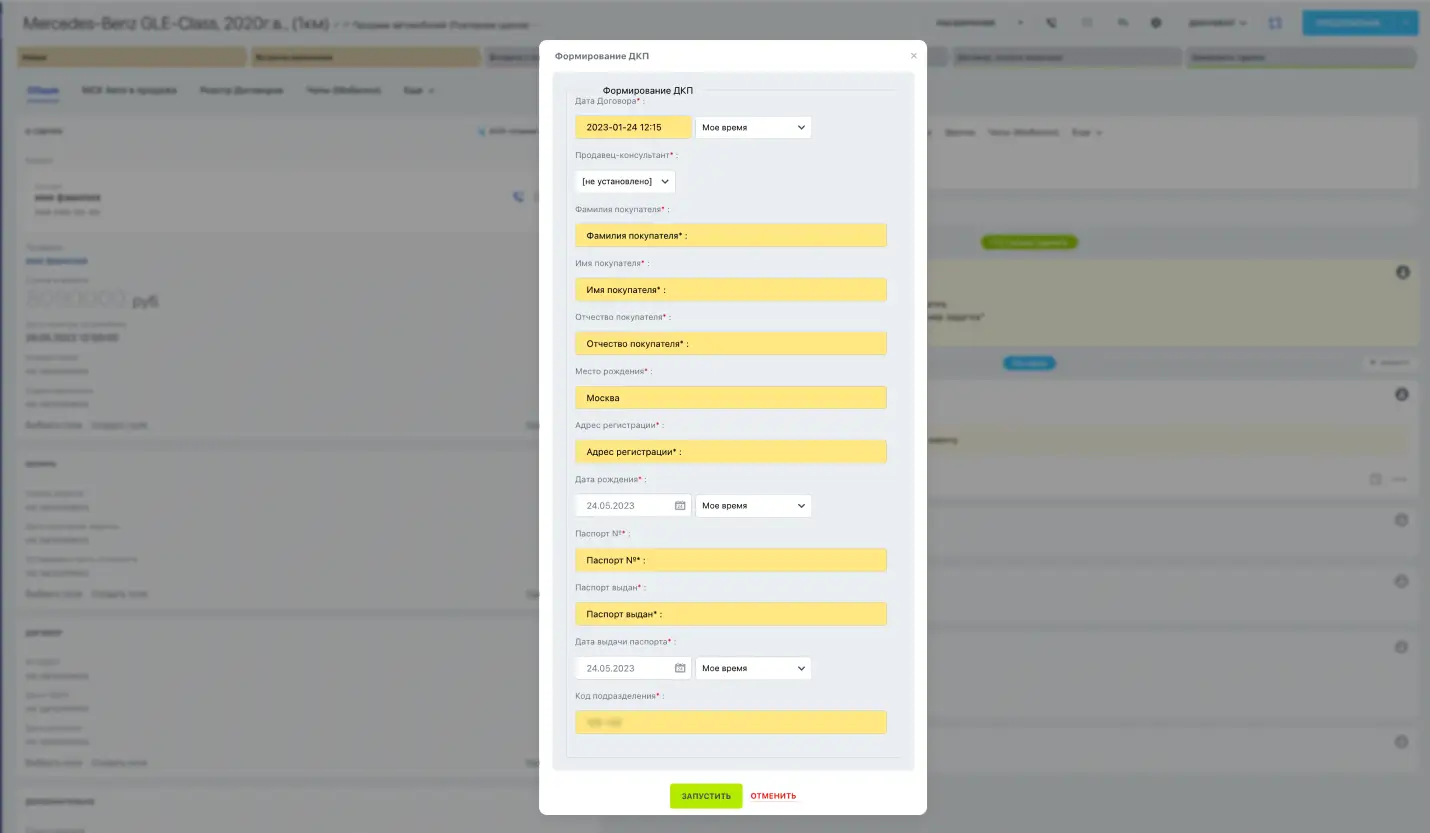
Task: Click the blue frame icon in background header
Action: pyautogui.click(x=1275, y=22)
